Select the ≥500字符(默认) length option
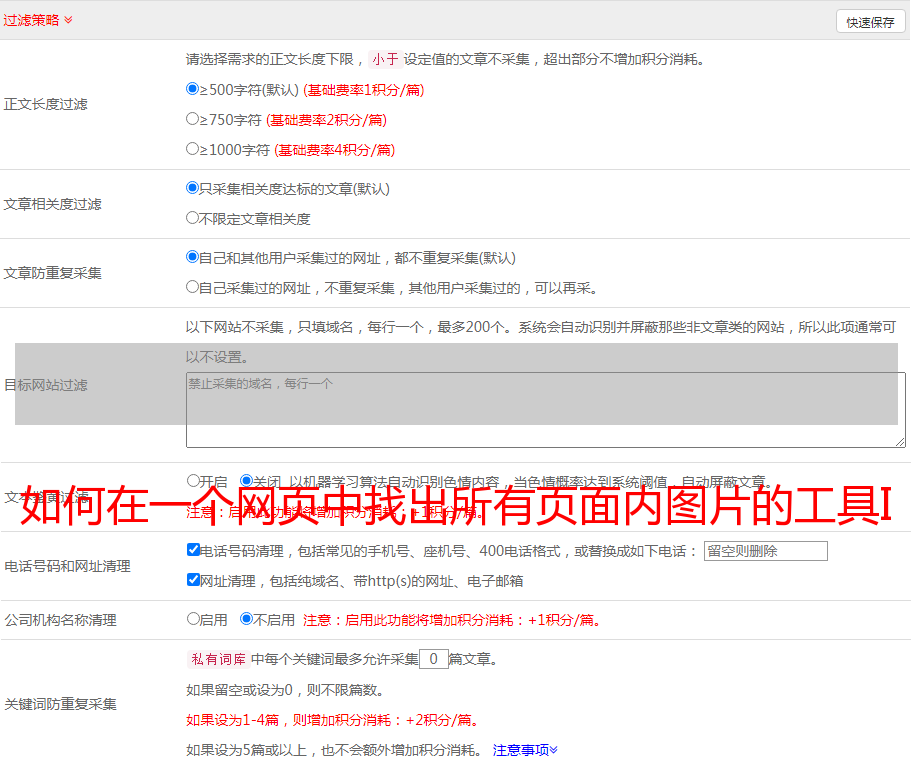This screenshot has height=768, width=912. point(193,89)
